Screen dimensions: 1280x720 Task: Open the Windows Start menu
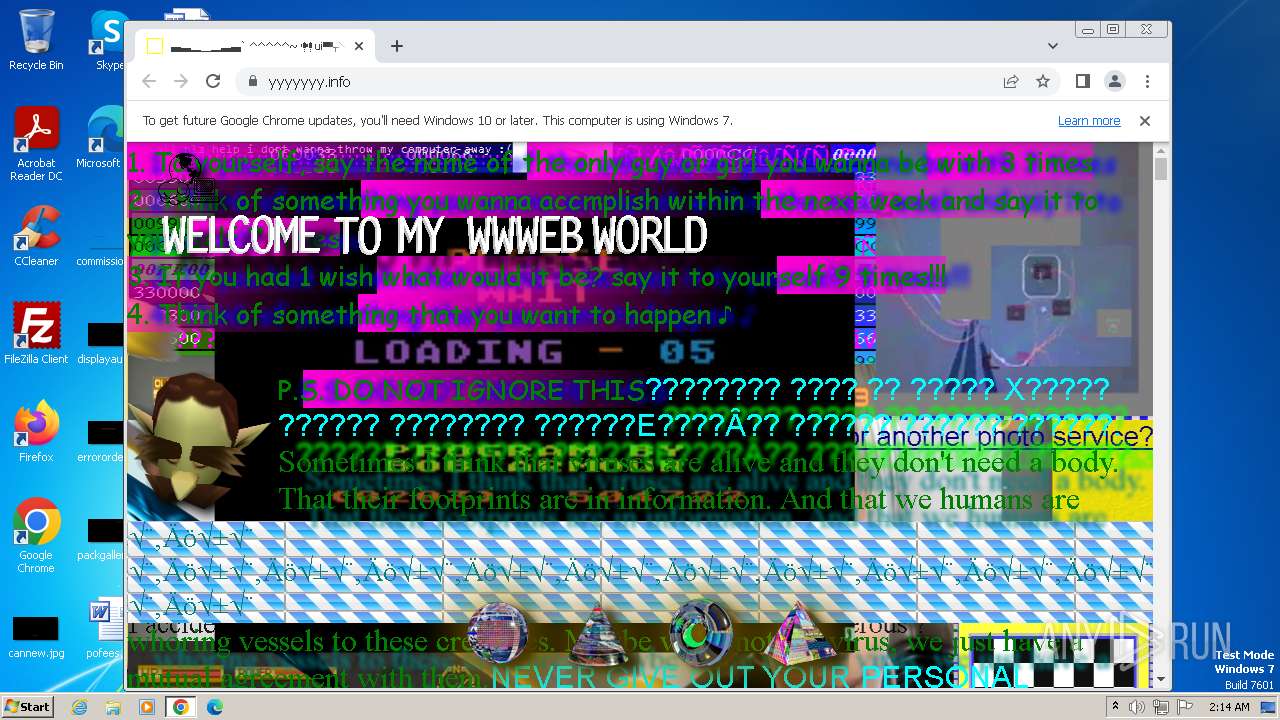tap(27, 706)
